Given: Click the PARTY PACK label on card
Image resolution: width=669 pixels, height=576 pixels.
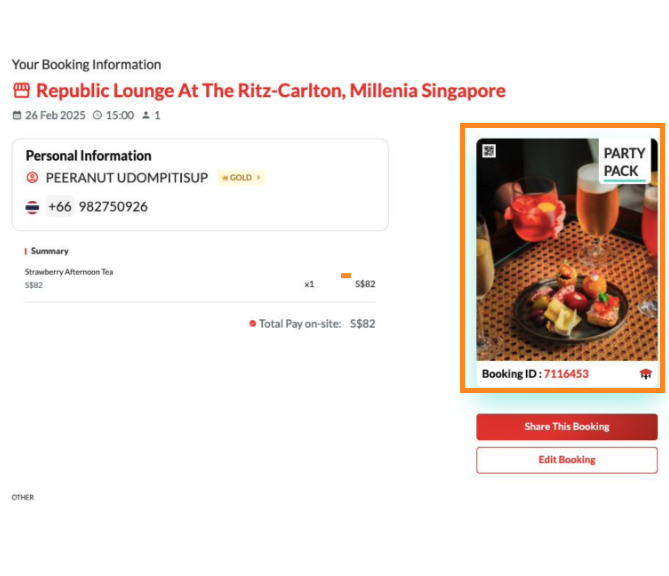Looking at the screenshot, I should (624, 162).
